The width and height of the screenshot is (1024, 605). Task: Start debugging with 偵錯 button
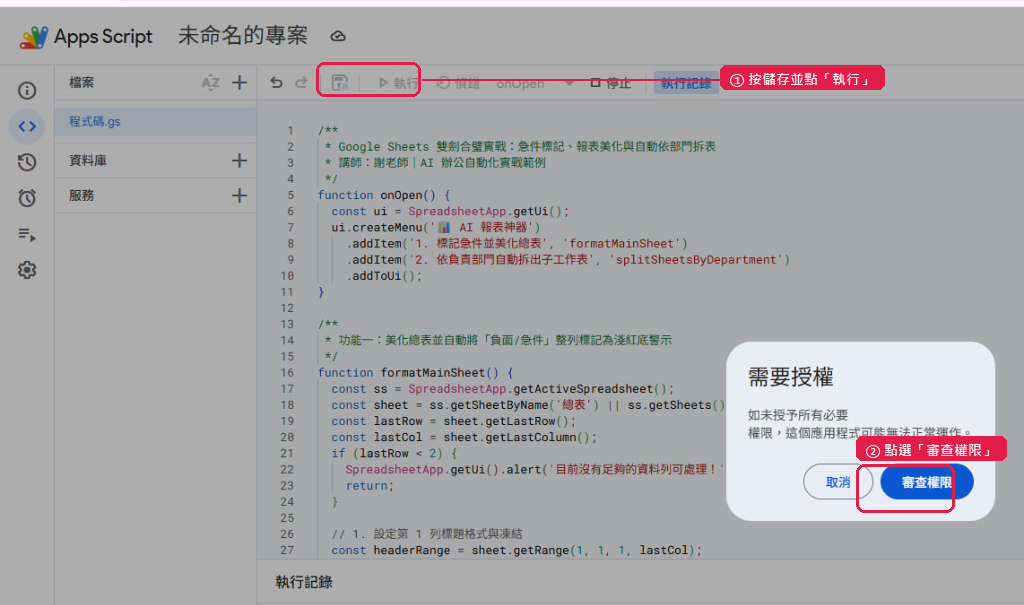[458, 83]
